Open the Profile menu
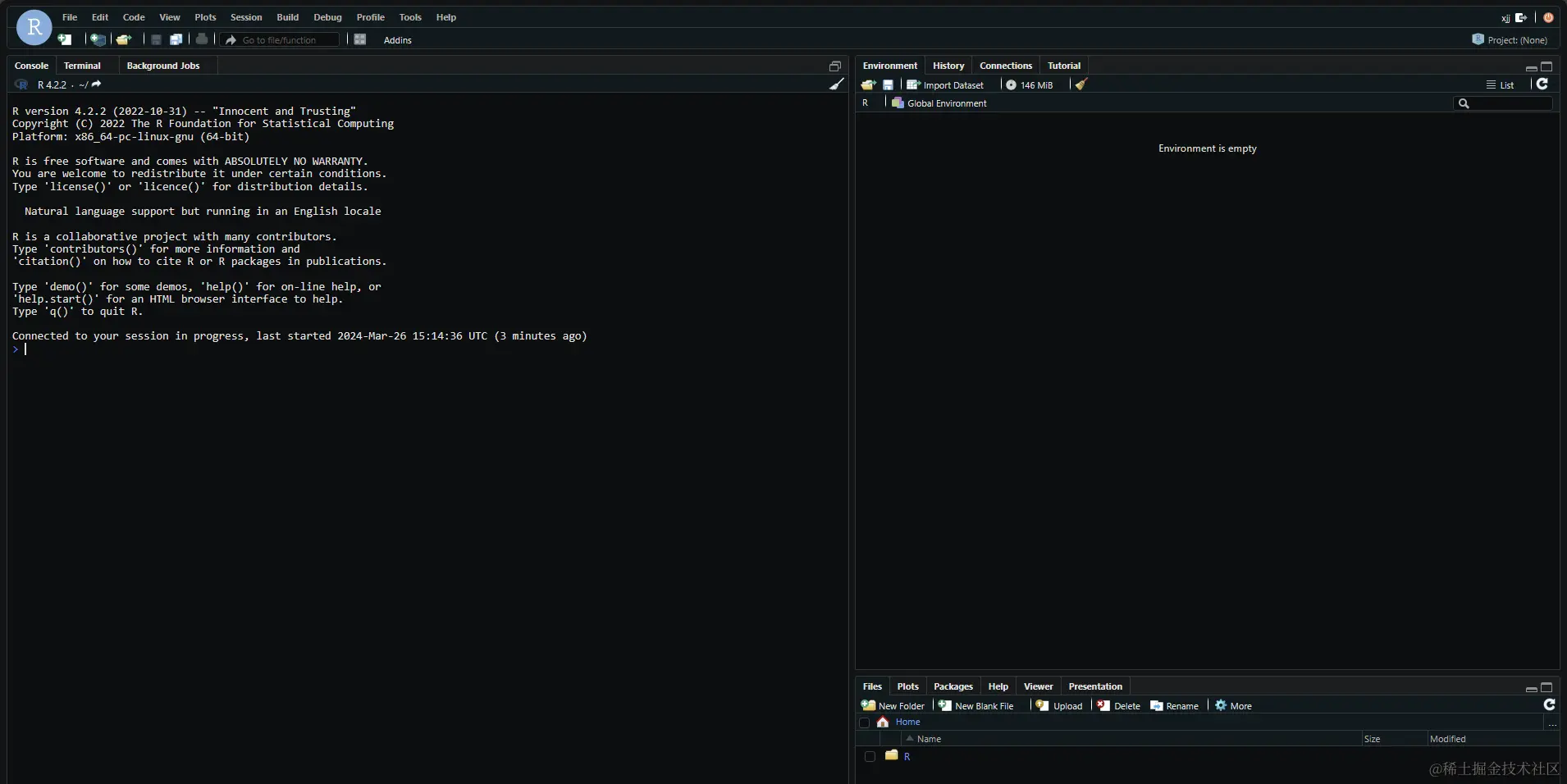1567x784 pixels. tap(370, 17)
